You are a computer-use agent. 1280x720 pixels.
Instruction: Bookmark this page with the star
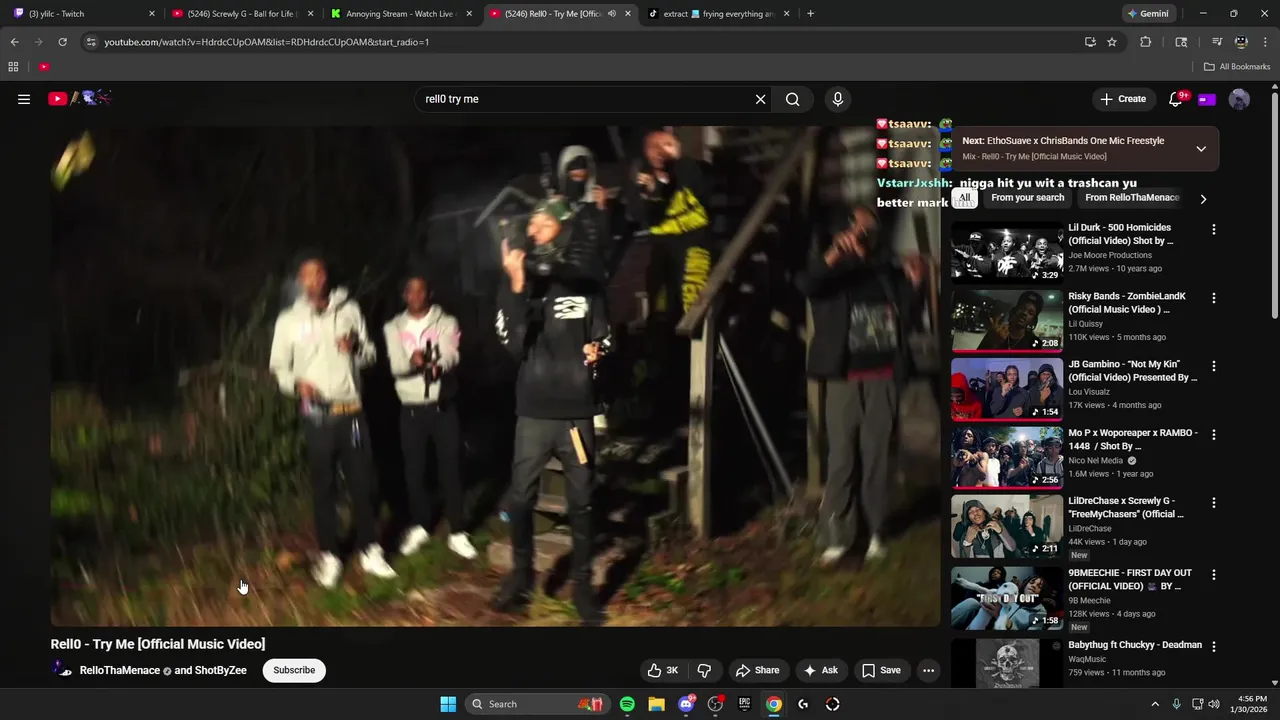[1112, 42]
